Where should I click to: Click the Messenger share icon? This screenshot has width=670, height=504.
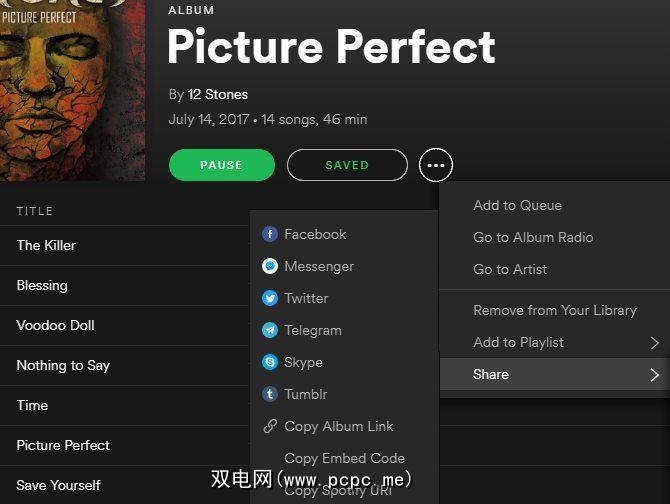270,266
